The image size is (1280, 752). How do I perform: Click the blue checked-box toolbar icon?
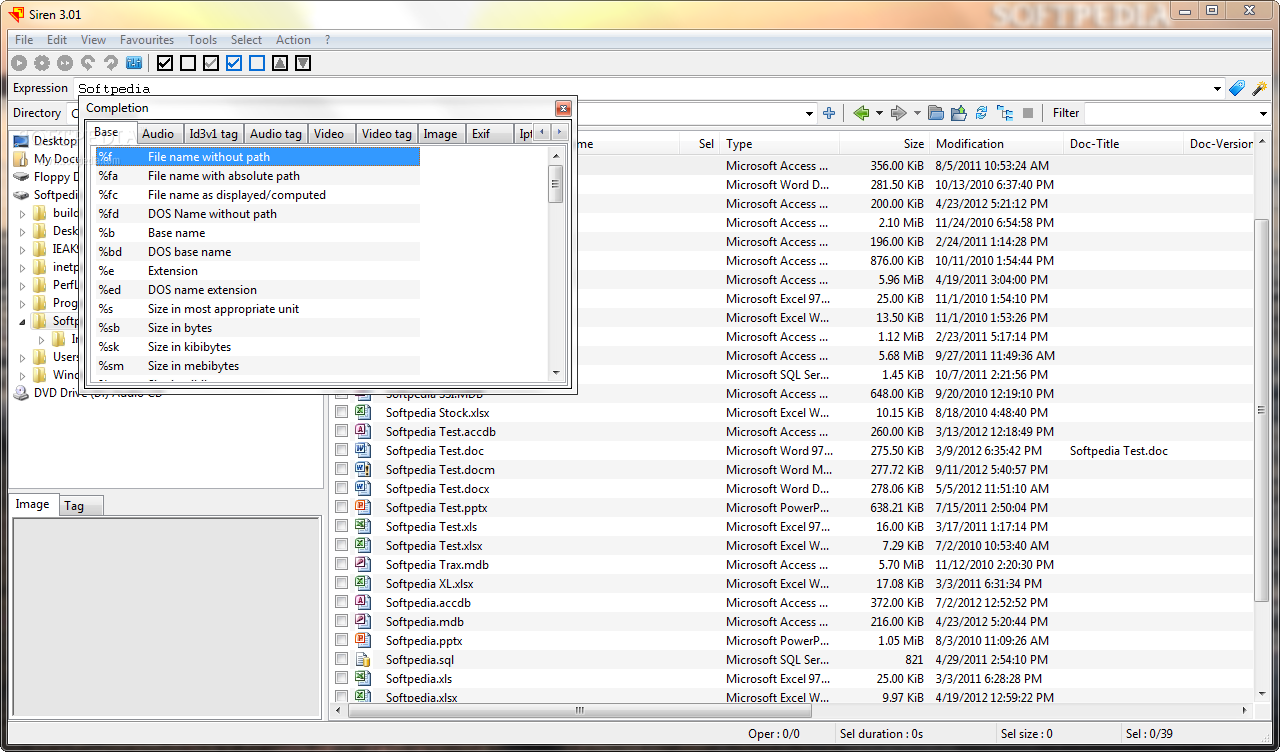234,63
